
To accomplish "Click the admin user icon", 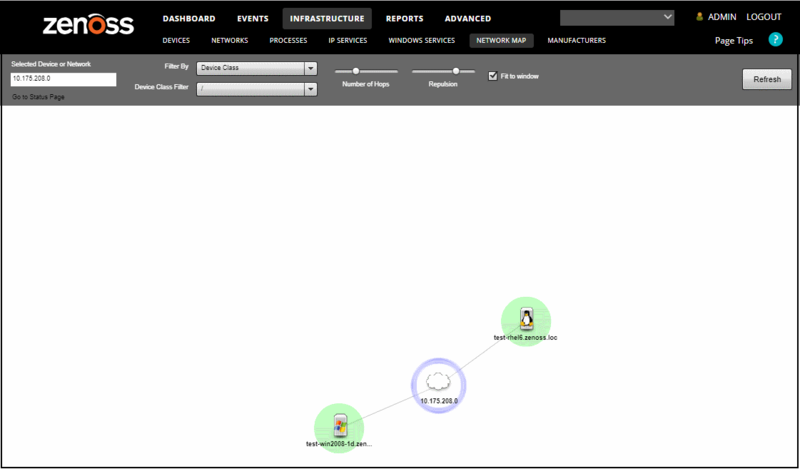I will [x=699, y=17].
